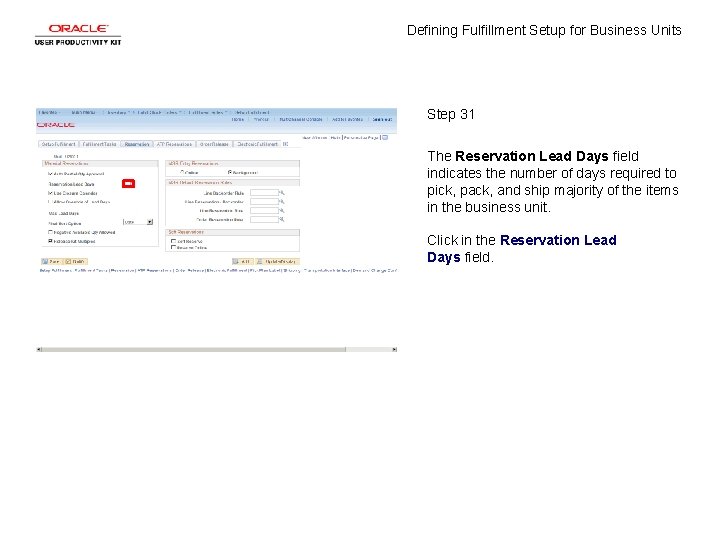The width and height of the screenshot is (720, 540).
Task: Click the Setup Fulfillment breadcrumb item
Action: pos(252,112)
